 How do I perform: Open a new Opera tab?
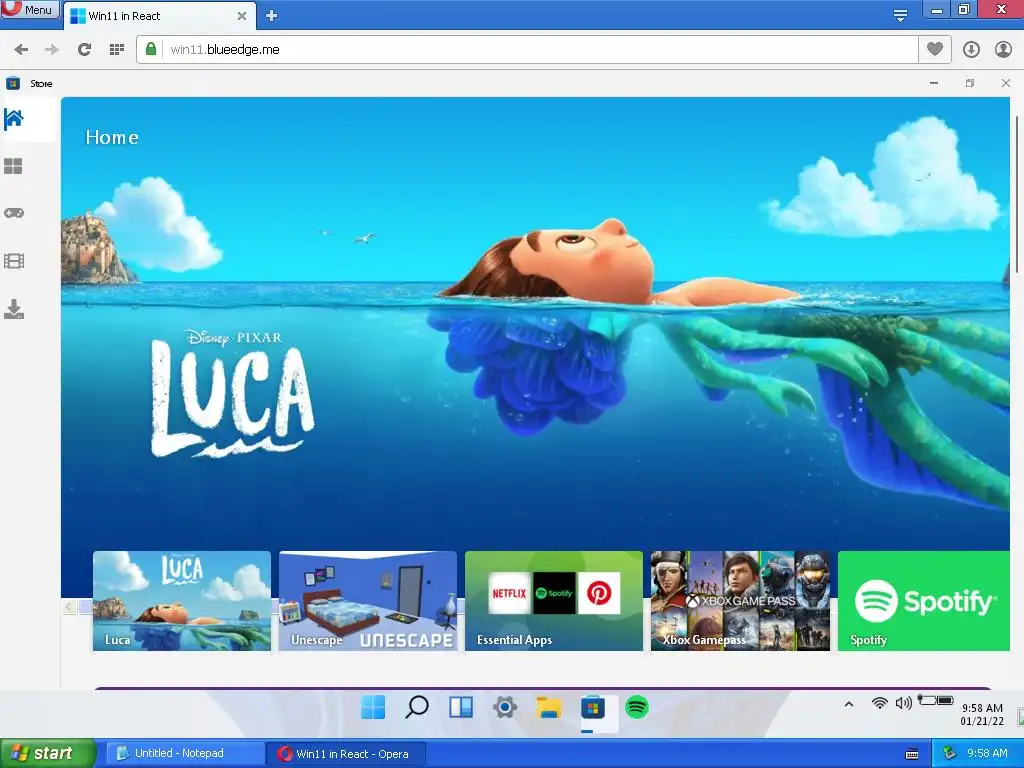272,16
